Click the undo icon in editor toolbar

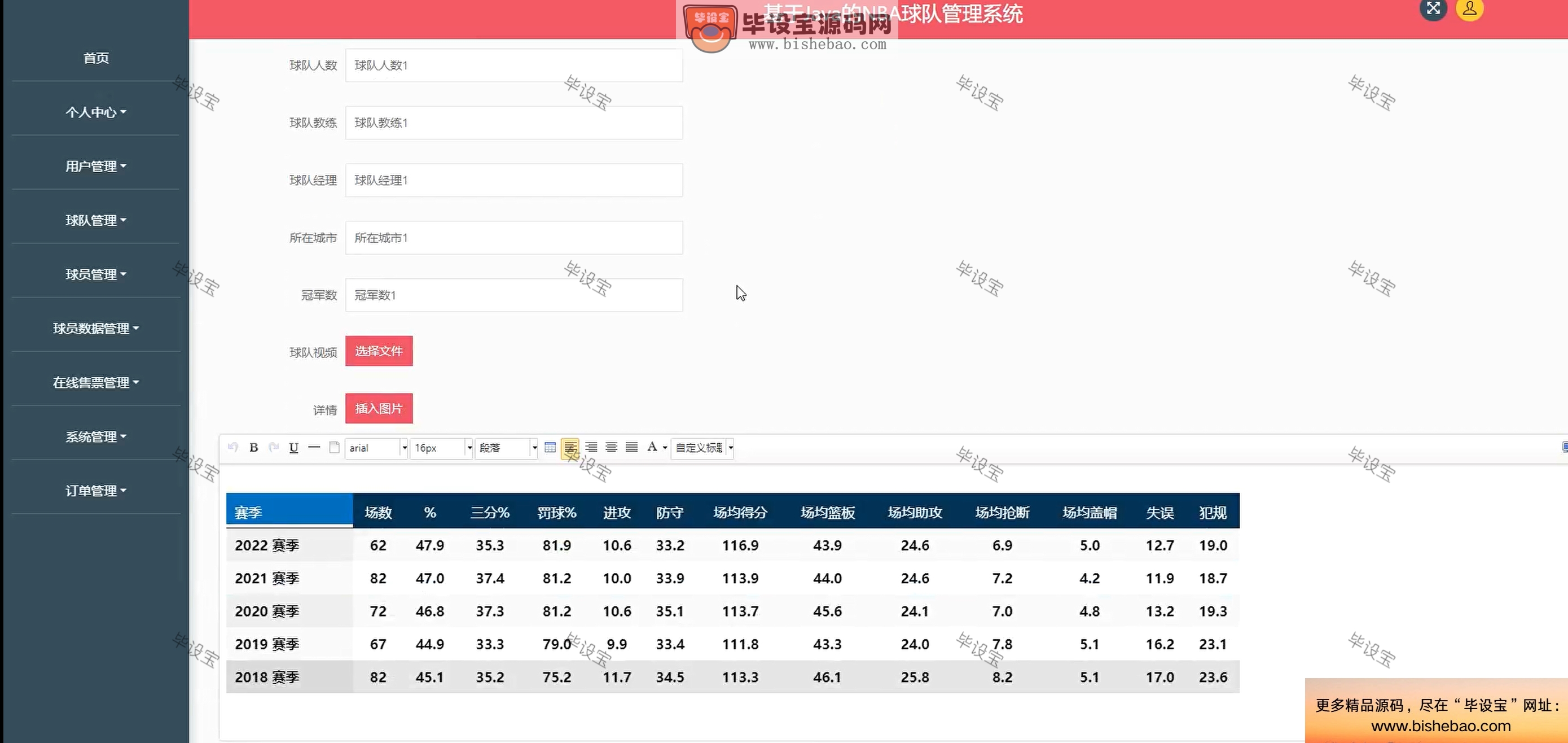coord(232,448)
